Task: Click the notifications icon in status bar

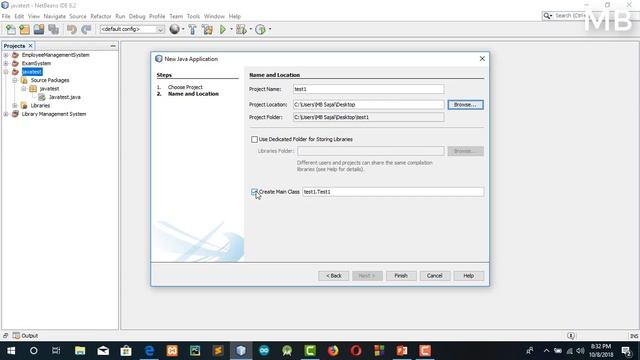Action: tap(571, 336)
